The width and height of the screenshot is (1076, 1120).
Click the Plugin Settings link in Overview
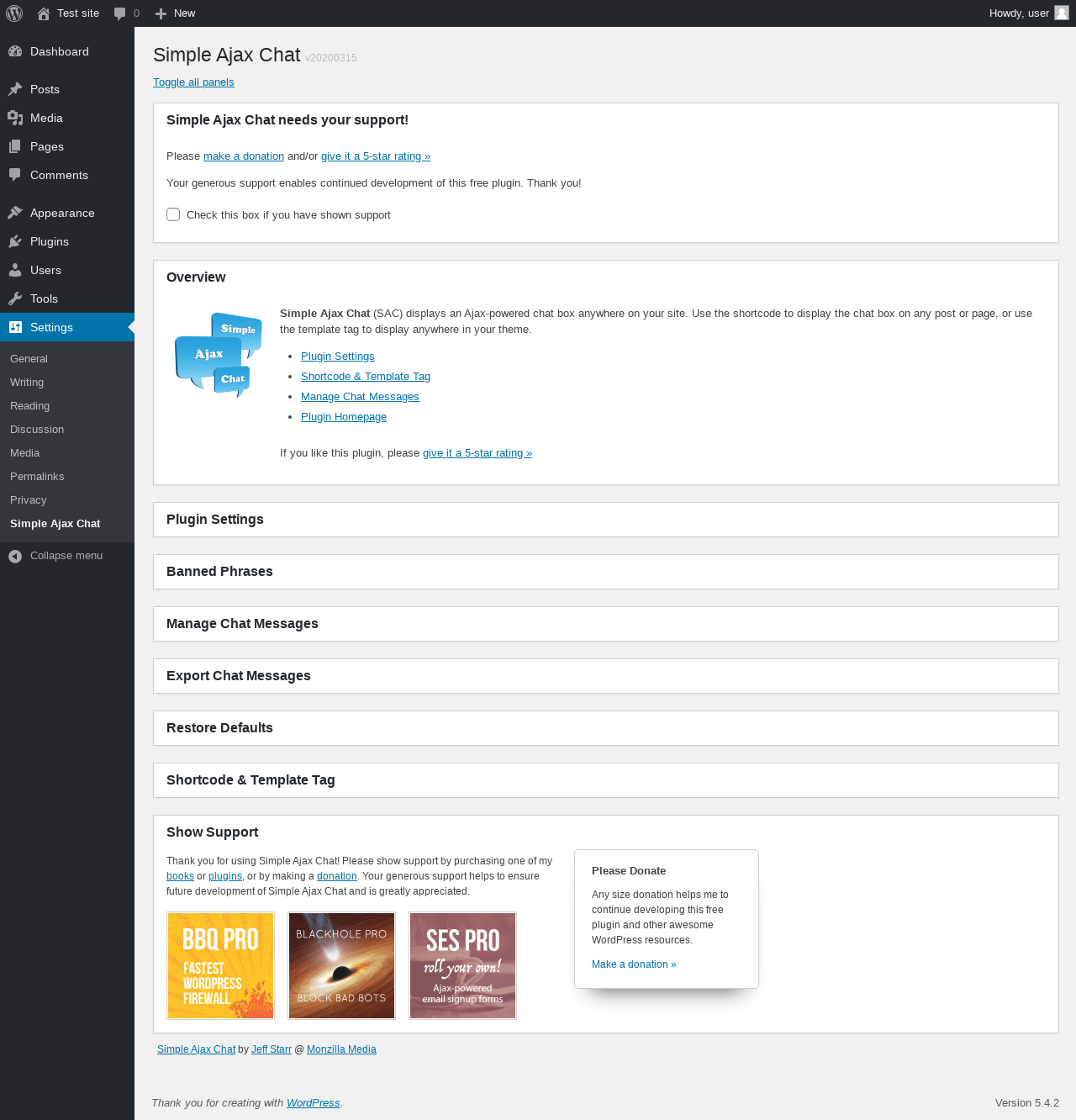338,357
